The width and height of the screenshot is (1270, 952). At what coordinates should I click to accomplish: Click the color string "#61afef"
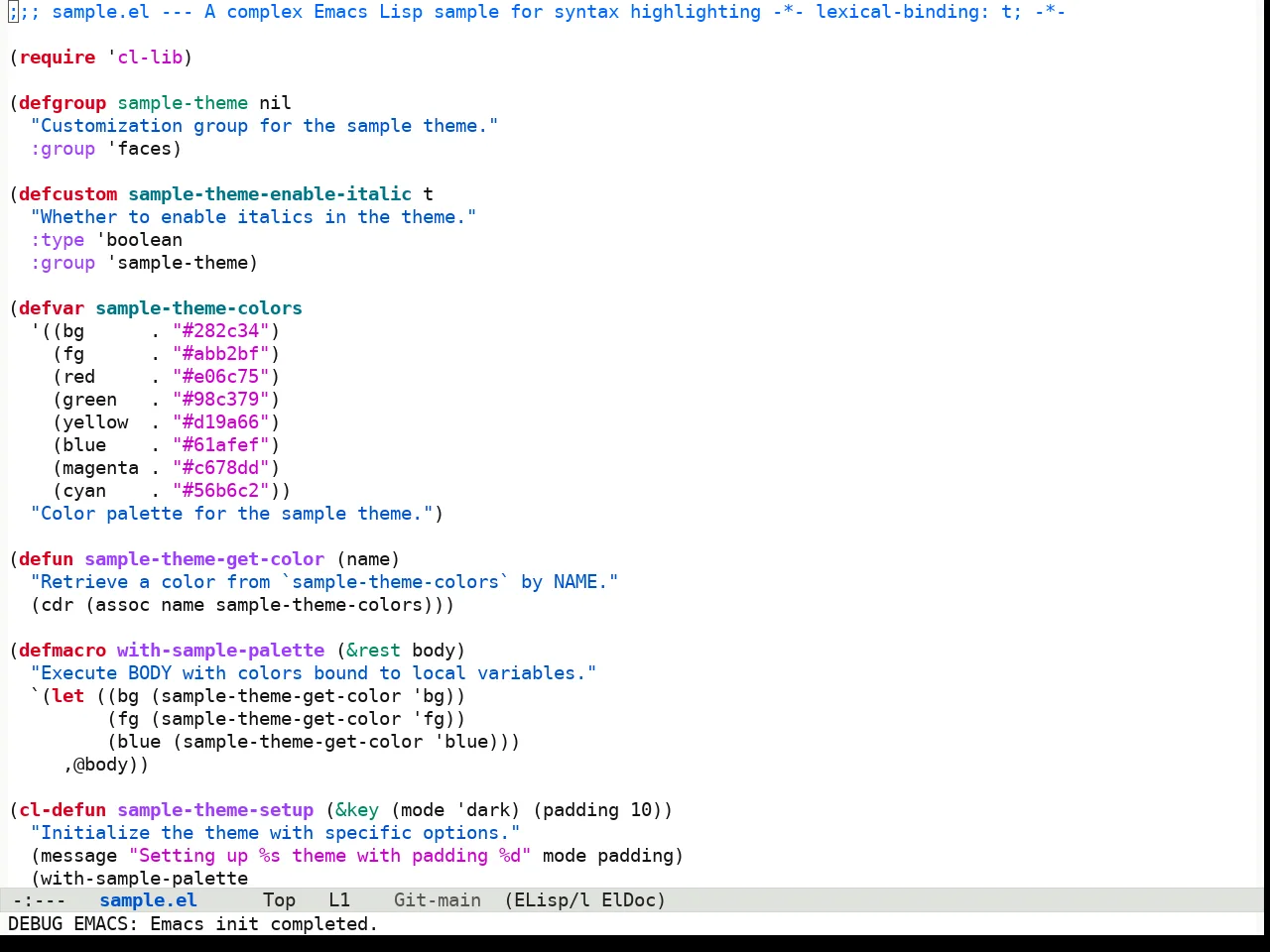(221, 444)
